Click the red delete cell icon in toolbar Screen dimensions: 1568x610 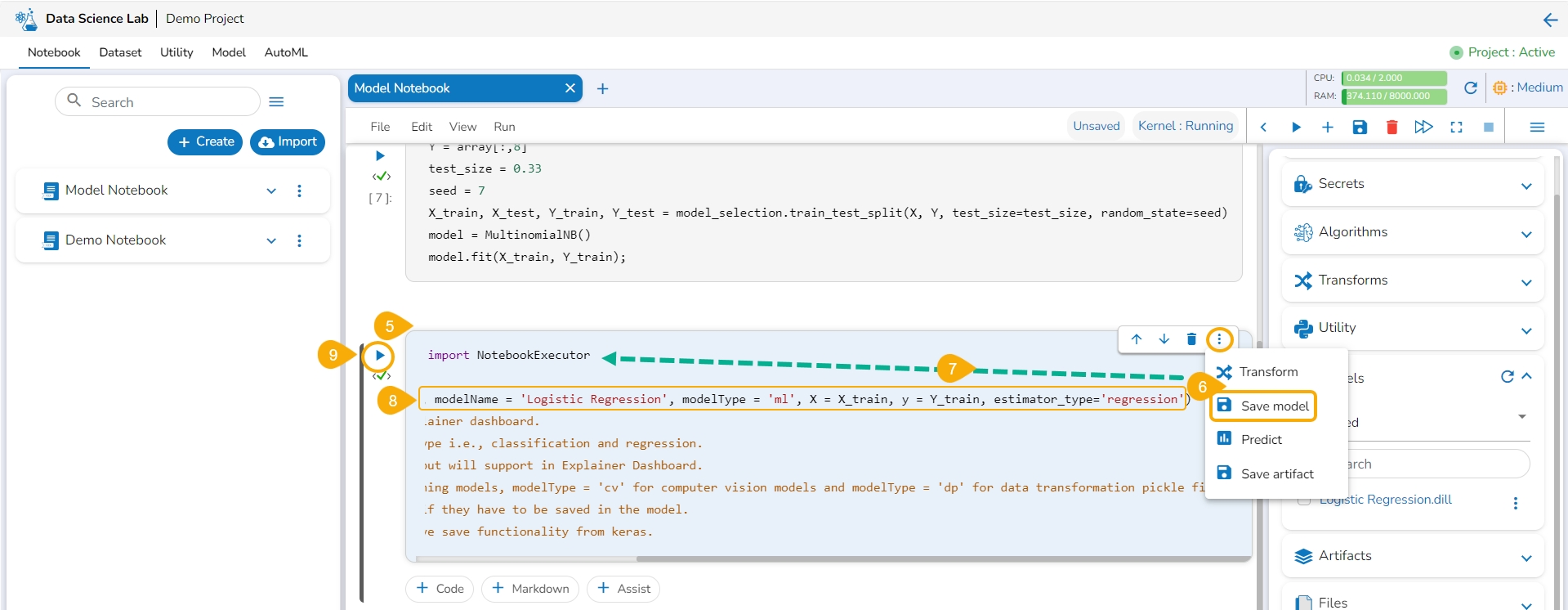1392,127
